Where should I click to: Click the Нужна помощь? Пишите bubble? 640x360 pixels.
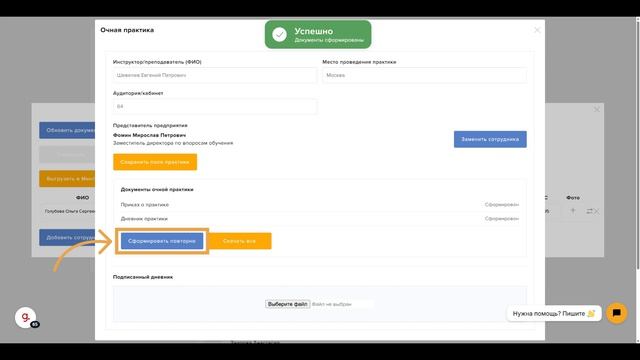click(554, 313)
